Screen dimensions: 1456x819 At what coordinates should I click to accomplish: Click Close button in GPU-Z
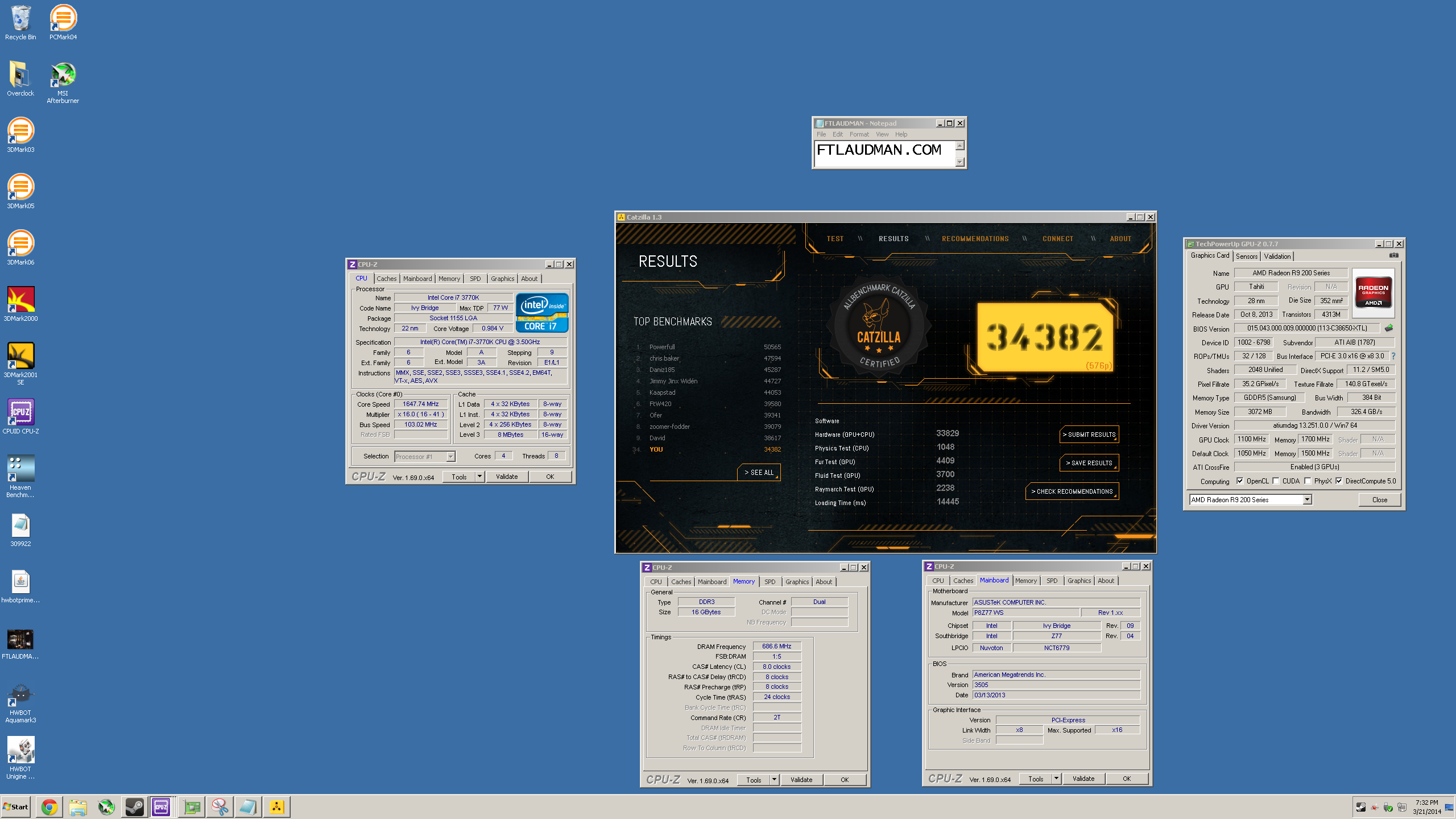1379,499
